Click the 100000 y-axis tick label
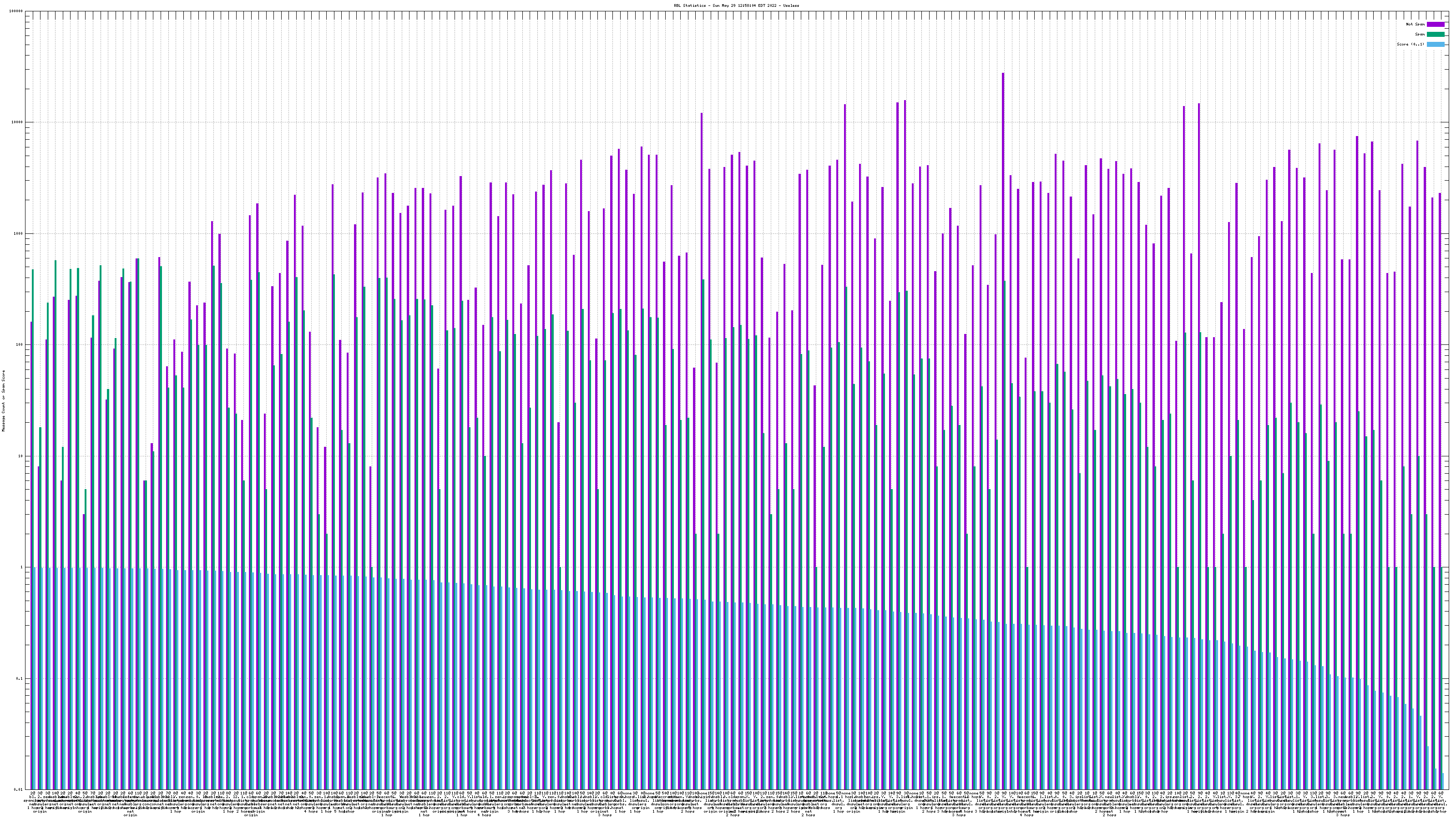 point(16,11)
